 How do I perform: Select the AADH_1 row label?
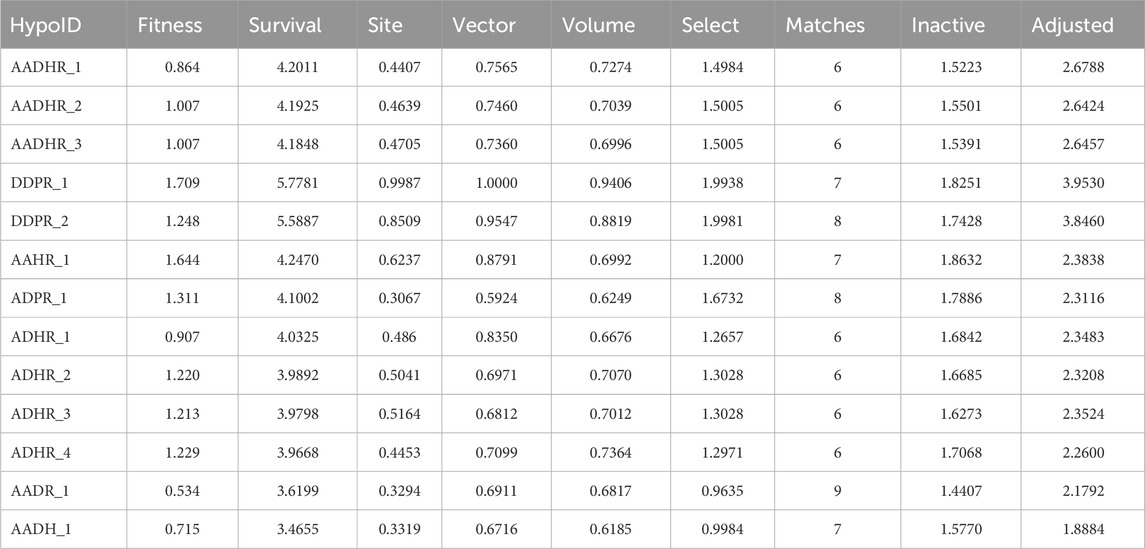coord(39,528)
